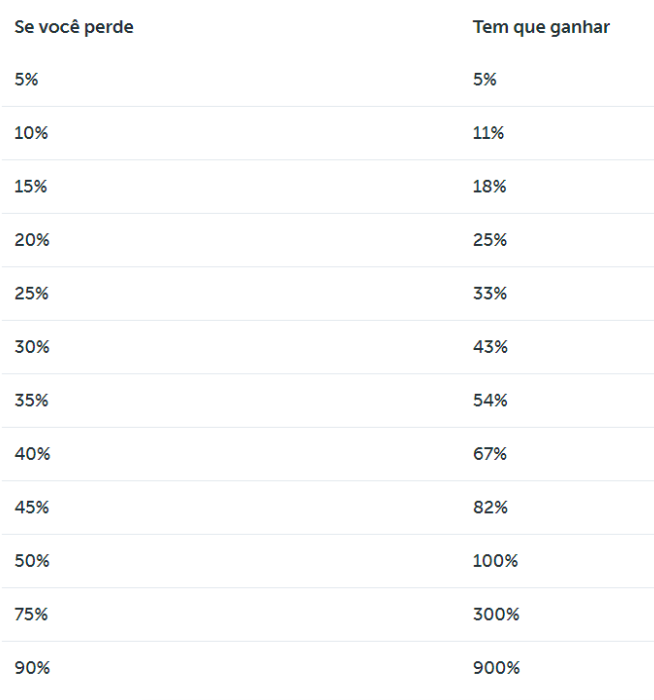The width and height of the screenshot is (654, 700).
Task: Click the 900% gain value
Action: (x=496, y=668)
